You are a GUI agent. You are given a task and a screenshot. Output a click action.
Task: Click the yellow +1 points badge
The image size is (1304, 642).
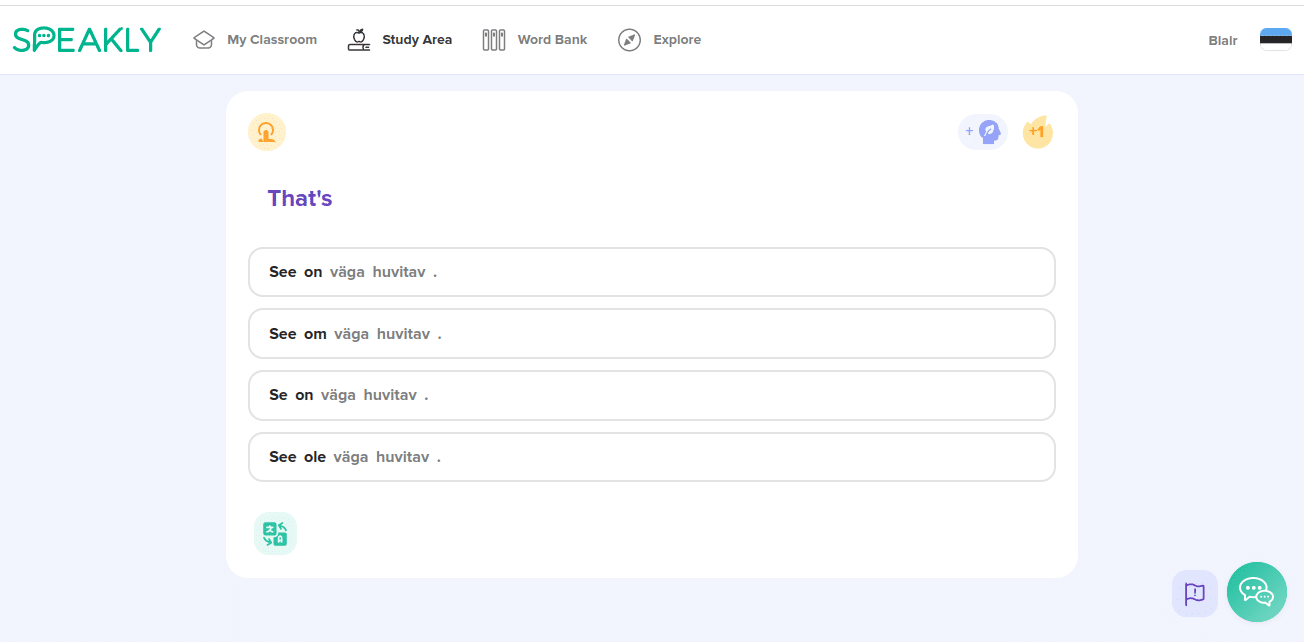[x=1038, y=132]
